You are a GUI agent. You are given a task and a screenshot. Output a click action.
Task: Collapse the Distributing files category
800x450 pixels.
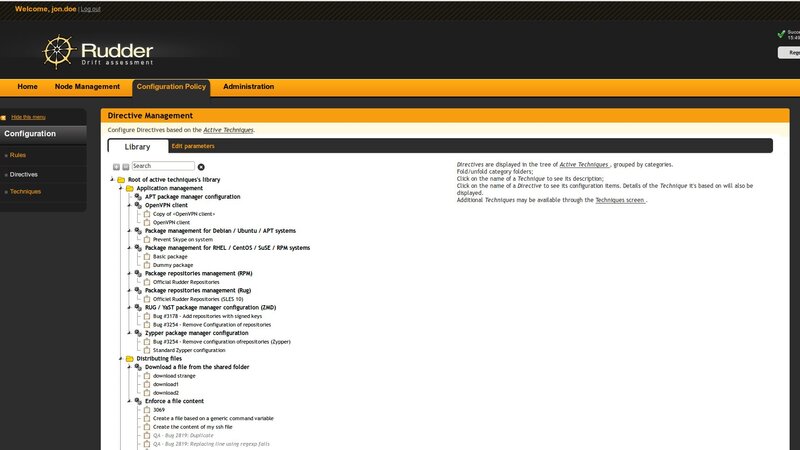(121, 359)
